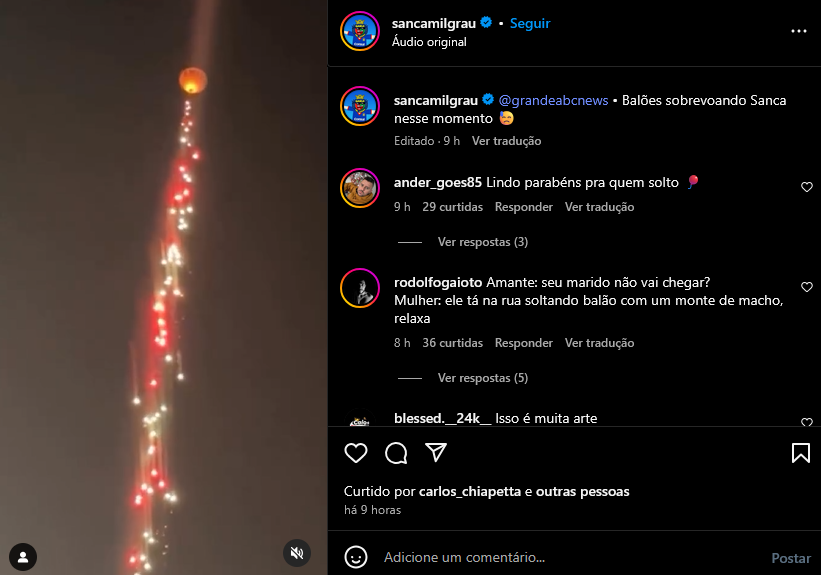Expand Ver respostas (5) replies
The image size is (821, 575).
483,378
